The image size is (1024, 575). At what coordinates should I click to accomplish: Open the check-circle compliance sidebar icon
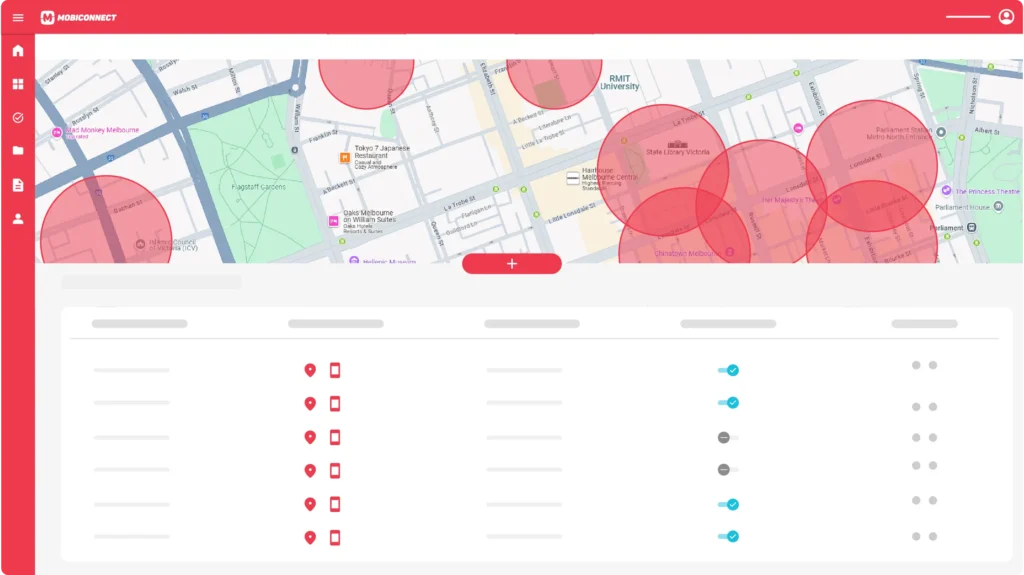[18, 118]
